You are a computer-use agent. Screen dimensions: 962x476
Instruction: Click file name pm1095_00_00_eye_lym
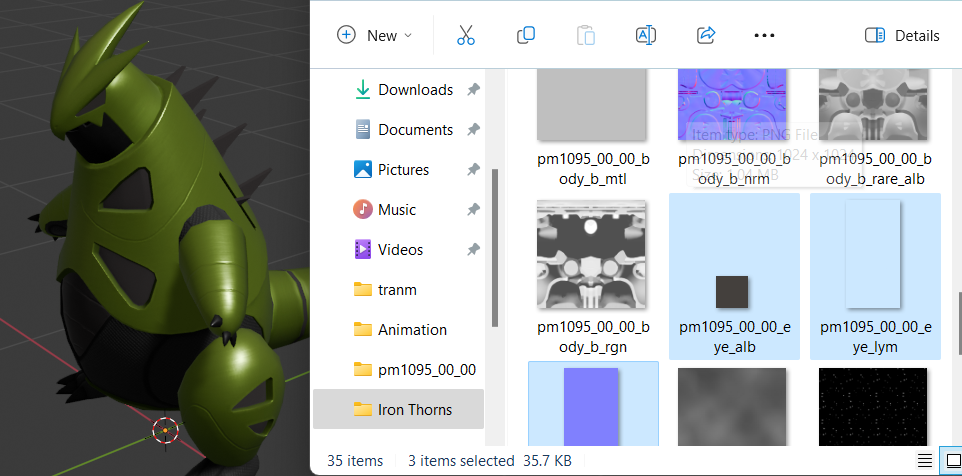point(875,337)
